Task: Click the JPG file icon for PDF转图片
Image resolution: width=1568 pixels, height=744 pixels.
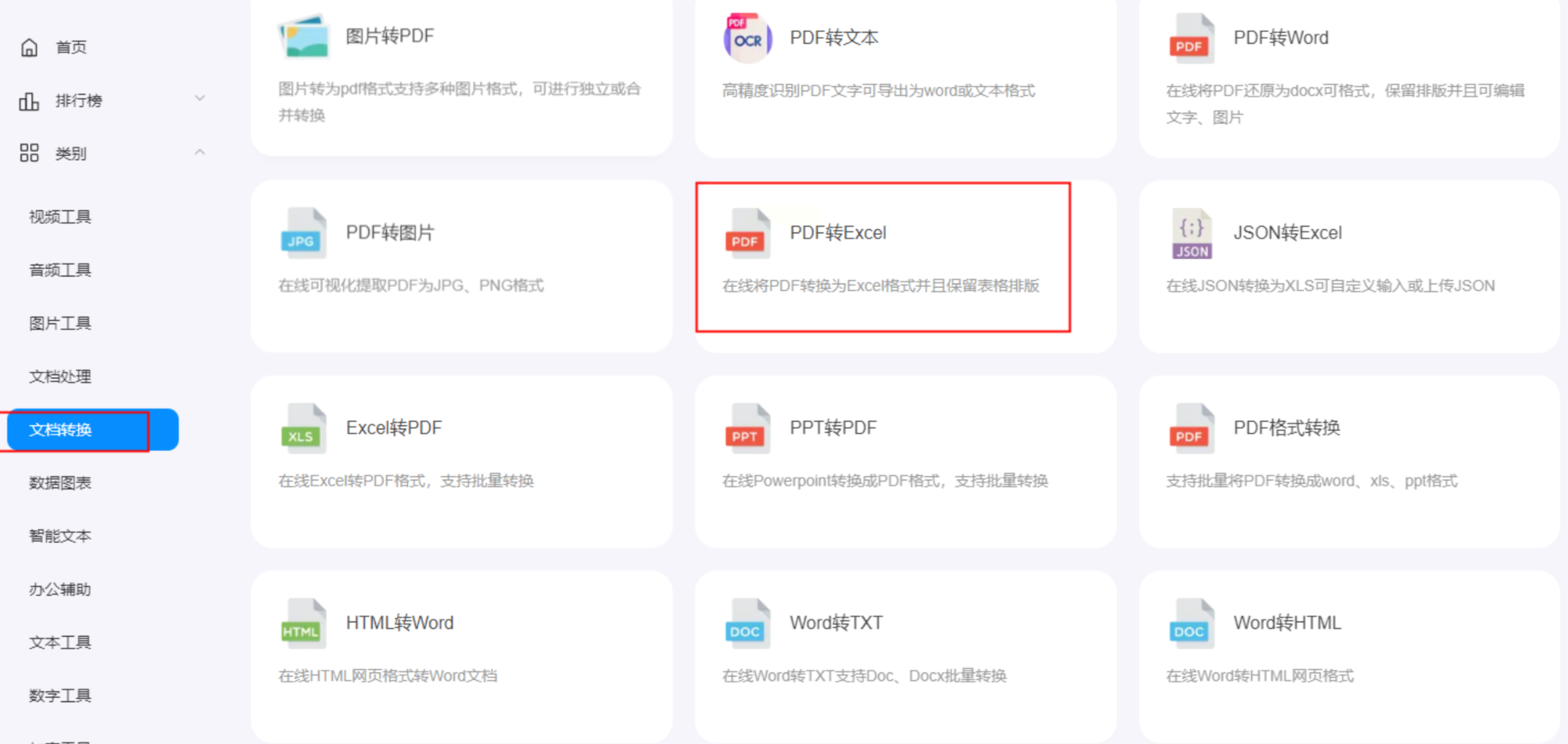Action: (303, 233)
